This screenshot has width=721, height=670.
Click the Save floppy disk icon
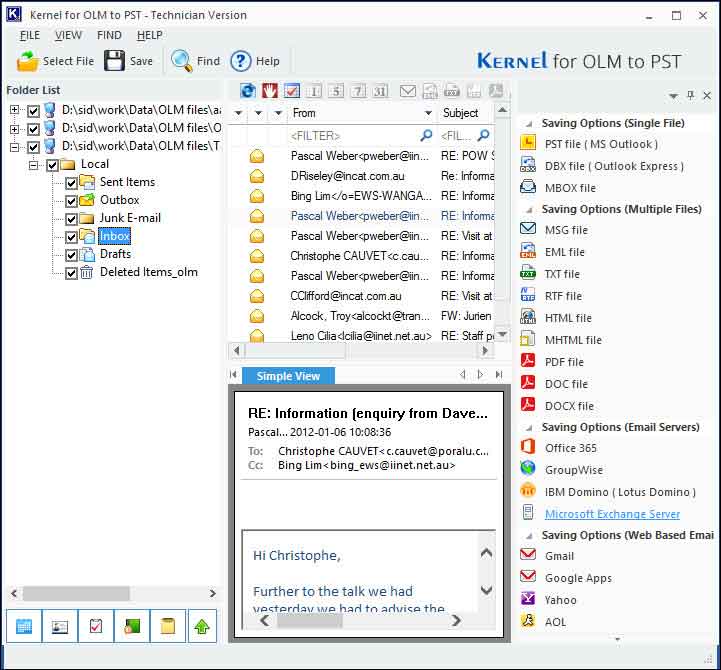pyautogui.click(x=114, y=61)
